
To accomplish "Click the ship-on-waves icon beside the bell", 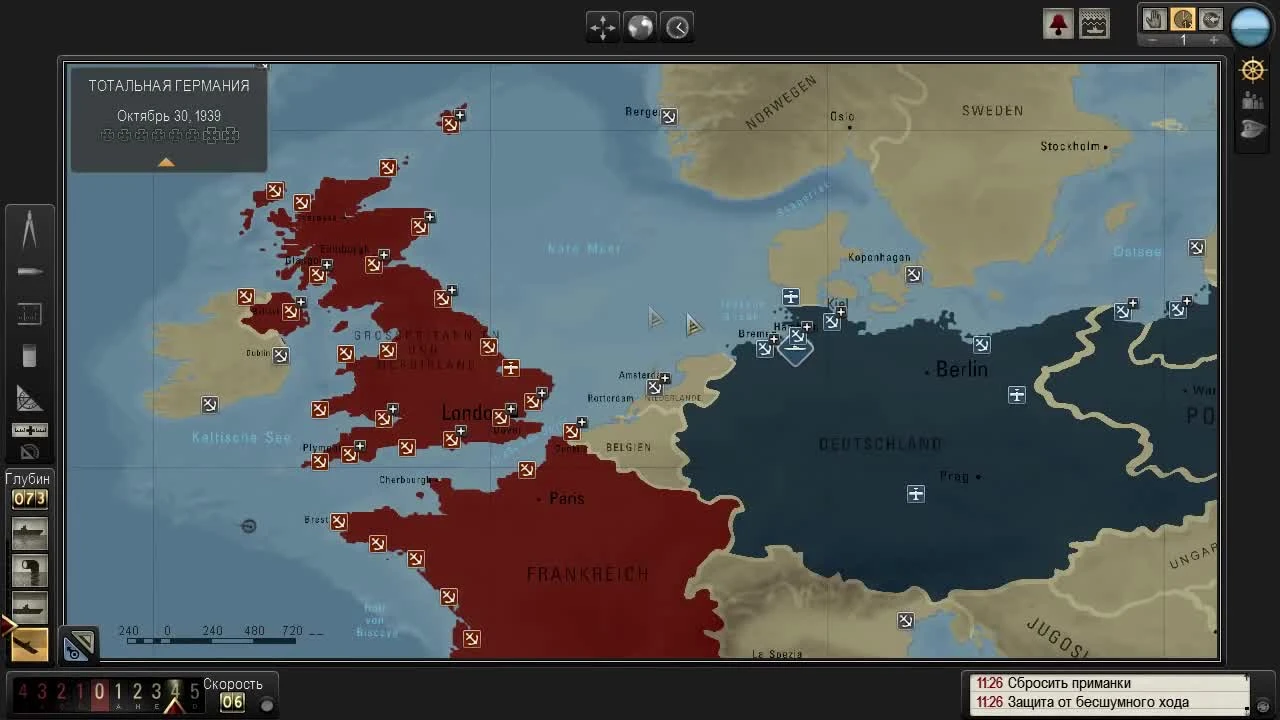I will (x=1094, y=24).
